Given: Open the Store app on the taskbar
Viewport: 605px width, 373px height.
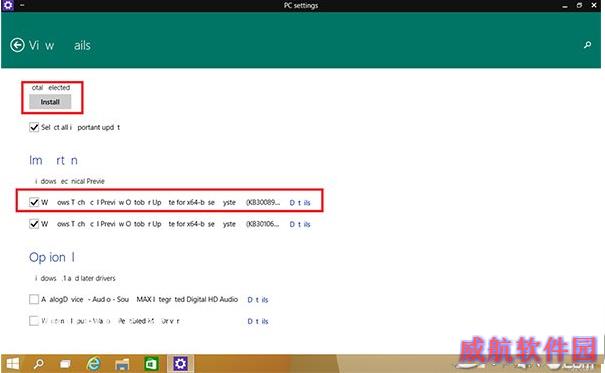Looking at the screenshot, I should pyautogui.click(x=151, y=364).
